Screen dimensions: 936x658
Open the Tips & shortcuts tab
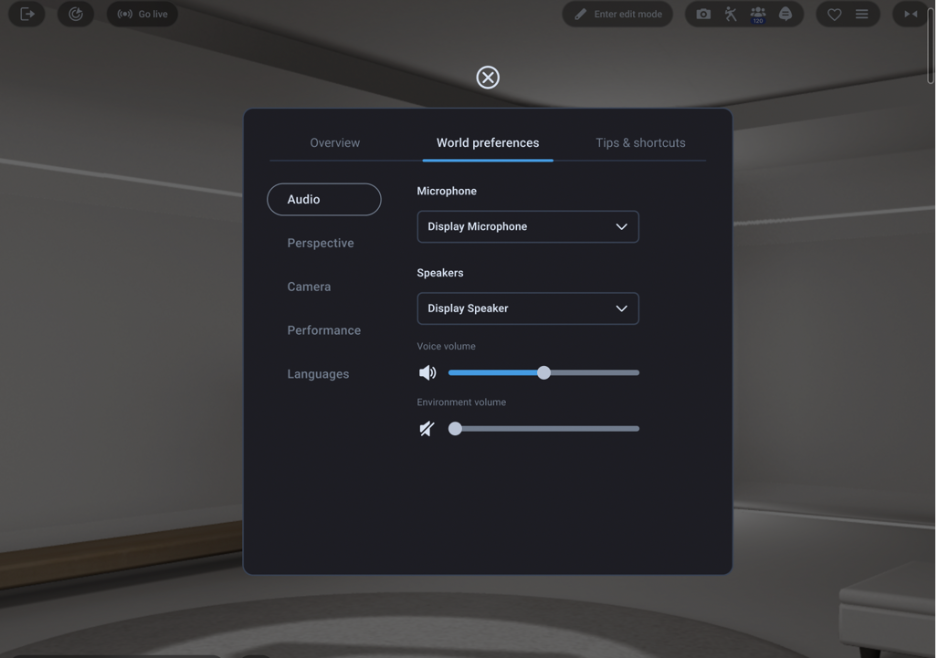(640, 143)
